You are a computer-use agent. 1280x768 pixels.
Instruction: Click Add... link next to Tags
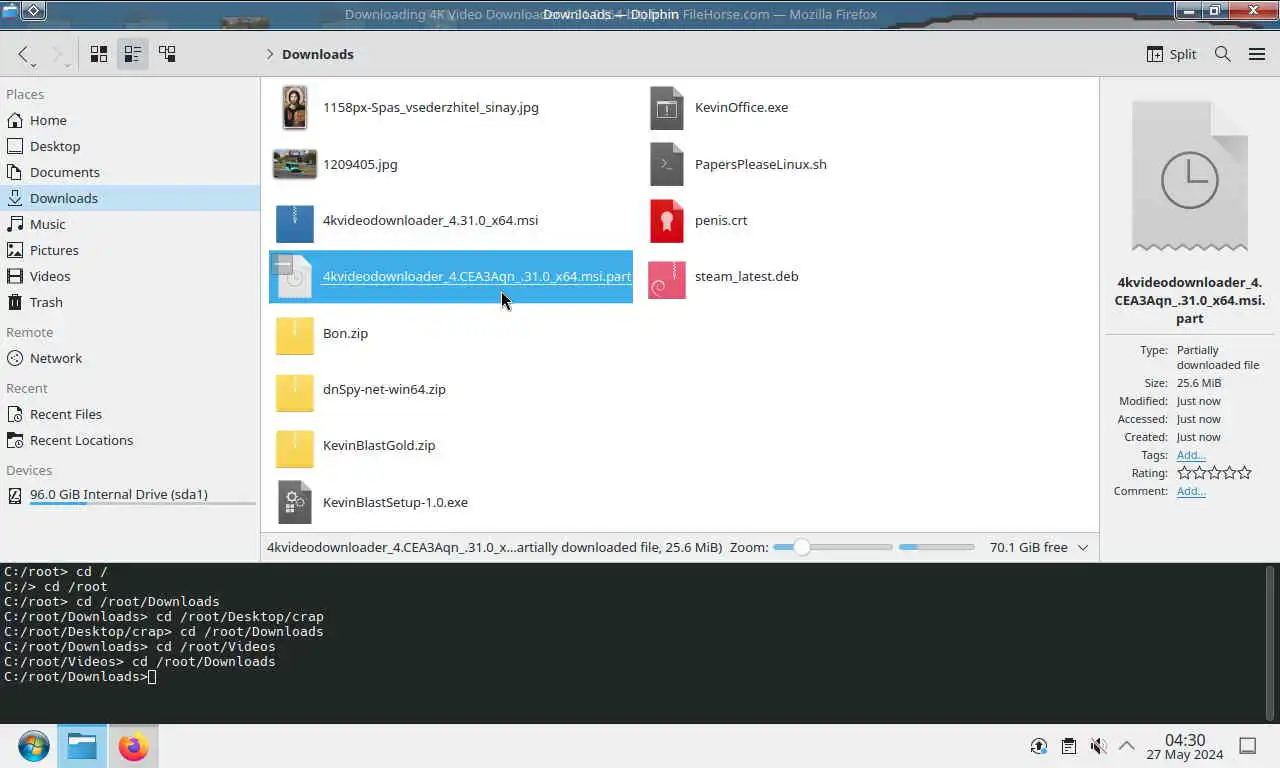pos(1190,455)
